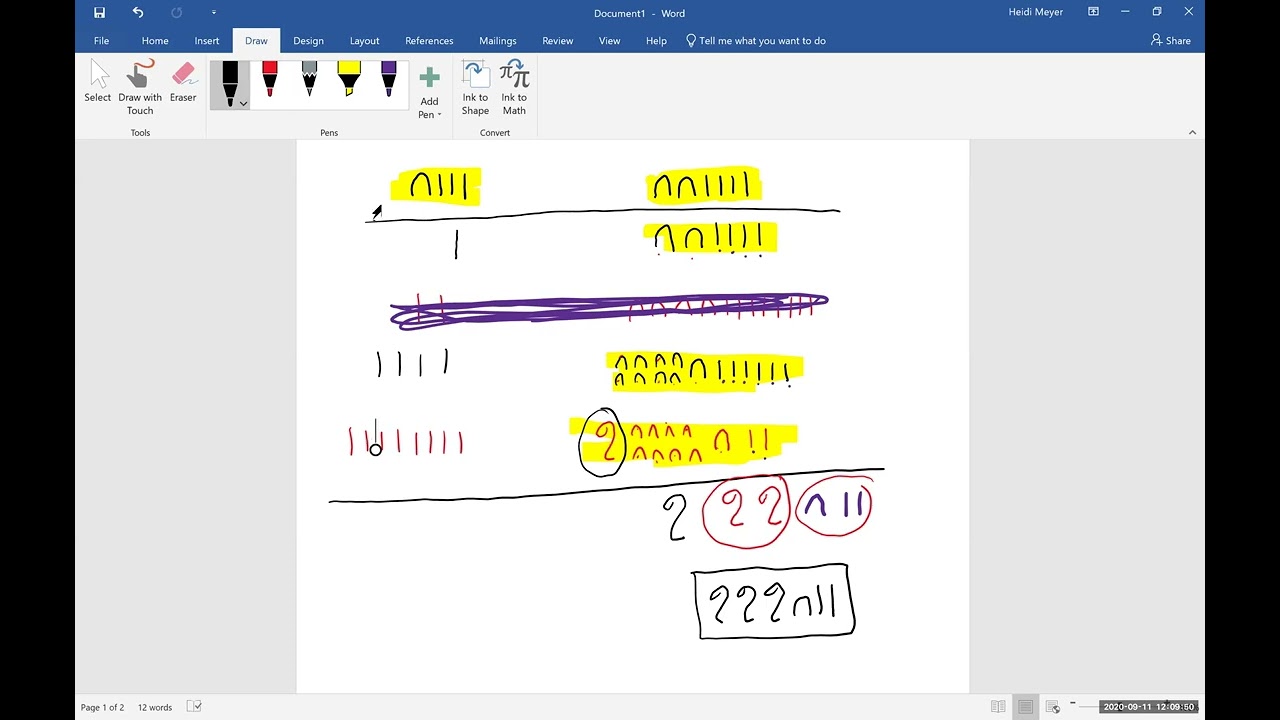Screen dimensions: 1280x720
Task: Open the Add Pen dropdown
Action: click(x=429, y=93)
